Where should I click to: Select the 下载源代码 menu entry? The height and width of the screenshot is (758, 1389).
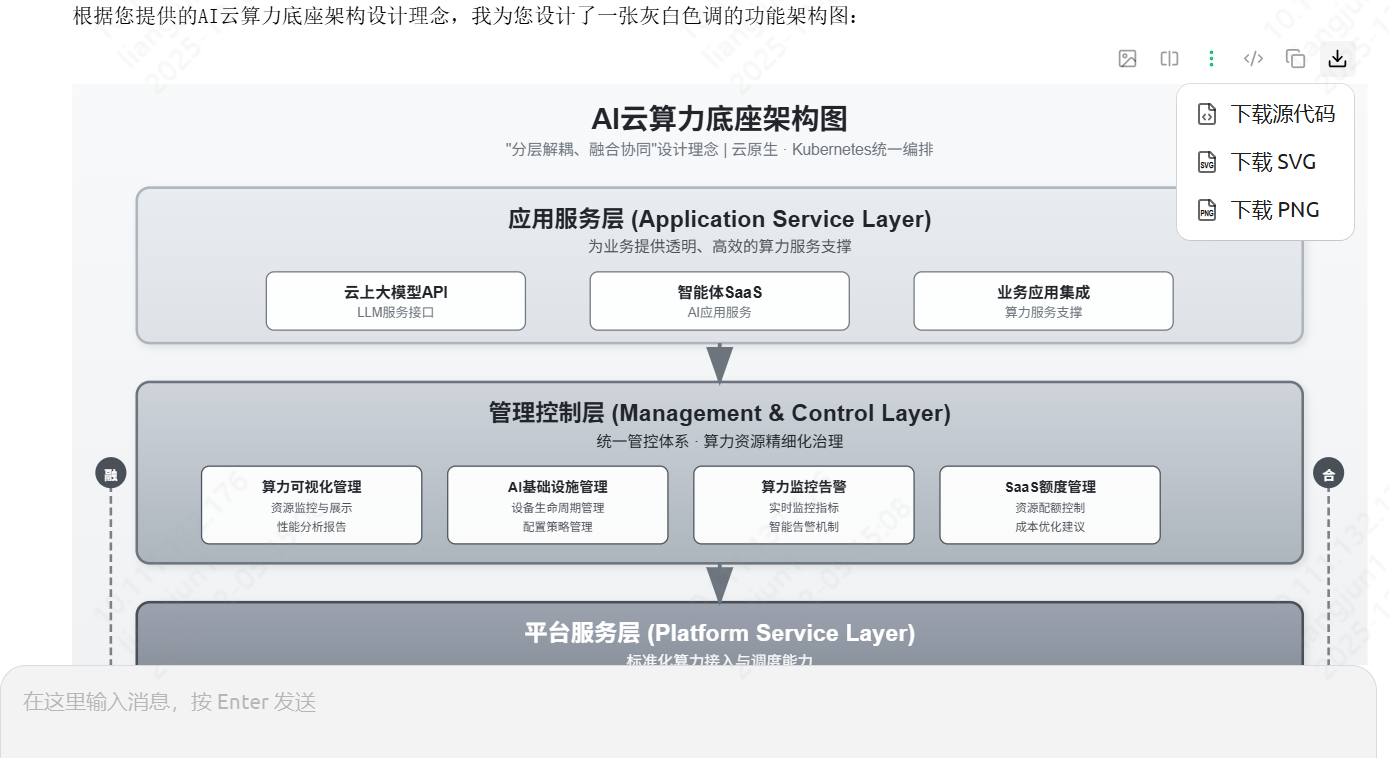(x=1282, y=114)
